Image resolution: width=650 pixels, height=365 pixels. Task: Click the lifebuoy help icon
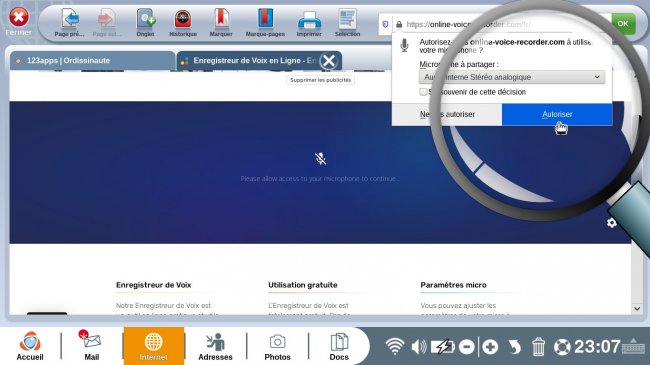pyautogui.click(x=562, y=347)
